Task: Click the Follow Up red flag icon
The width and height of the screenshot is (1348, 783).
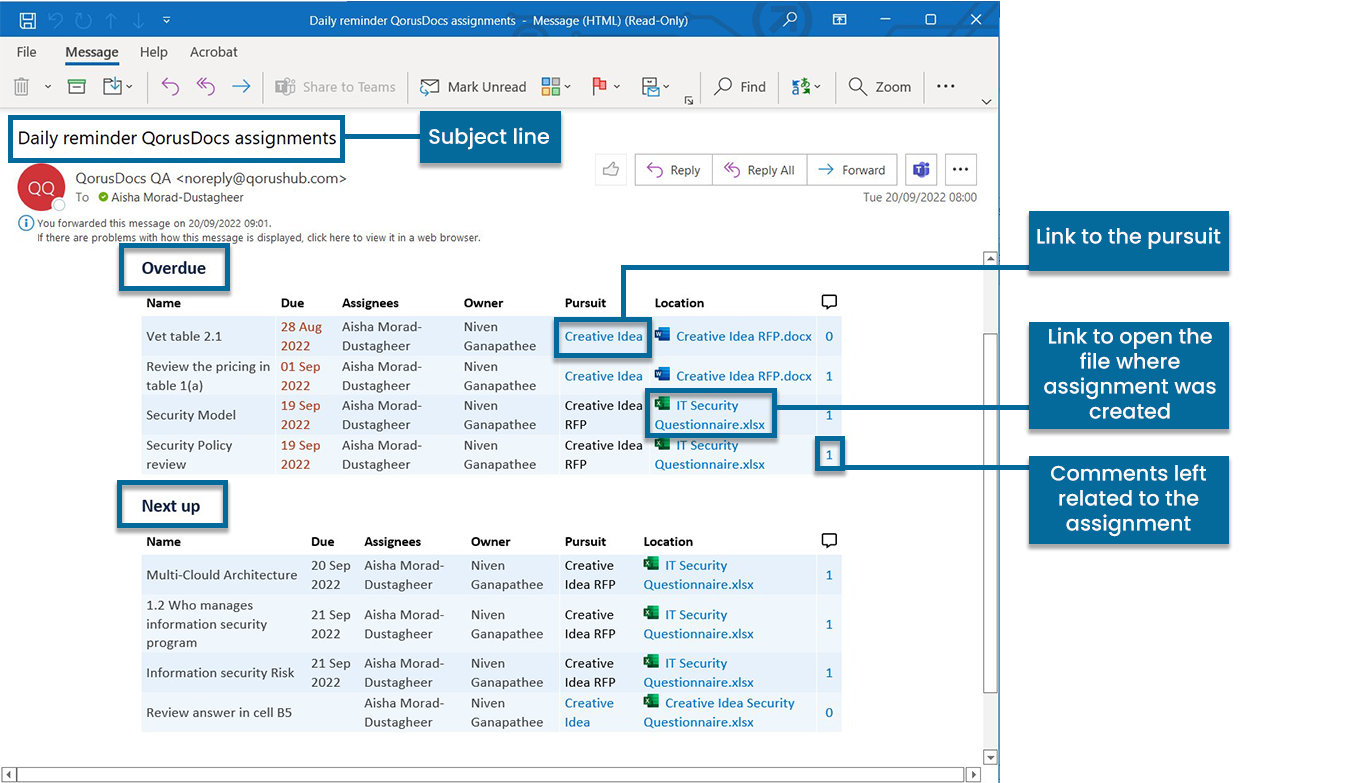Action: (x=600, y=87)
